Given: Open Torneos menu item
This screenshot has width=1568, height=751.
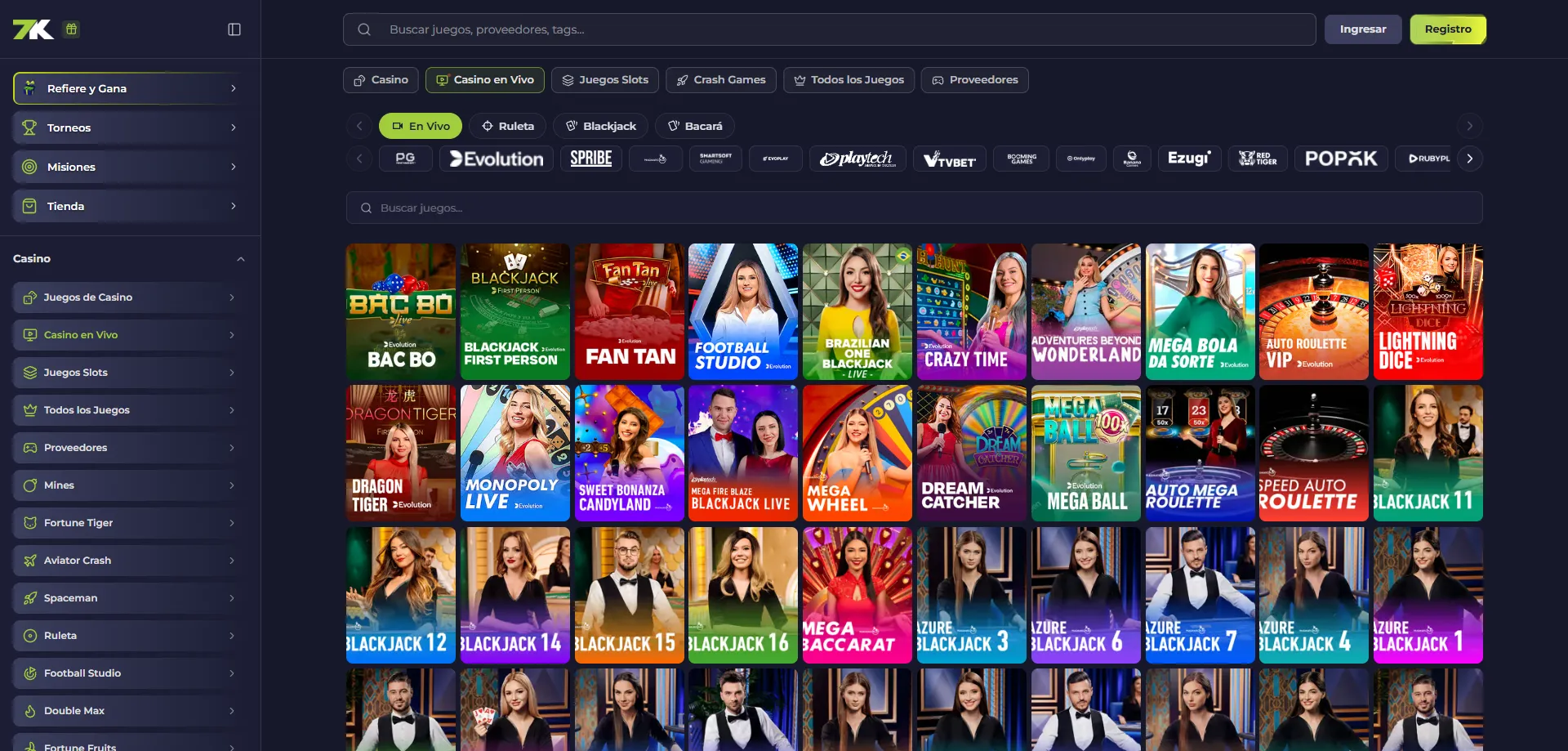Looking at the screenshot, I should point(131,127).
